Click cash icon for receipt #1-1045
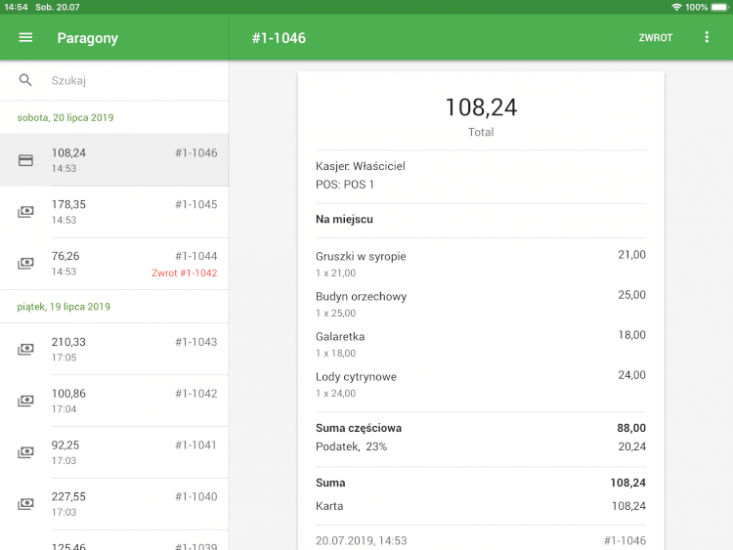 coord(26,212)
